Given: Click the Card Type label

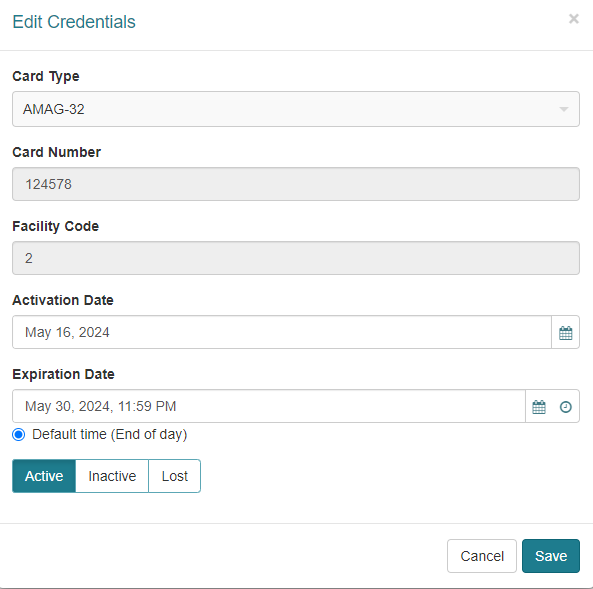Looking at the screenshot, I should click(46, 76).
